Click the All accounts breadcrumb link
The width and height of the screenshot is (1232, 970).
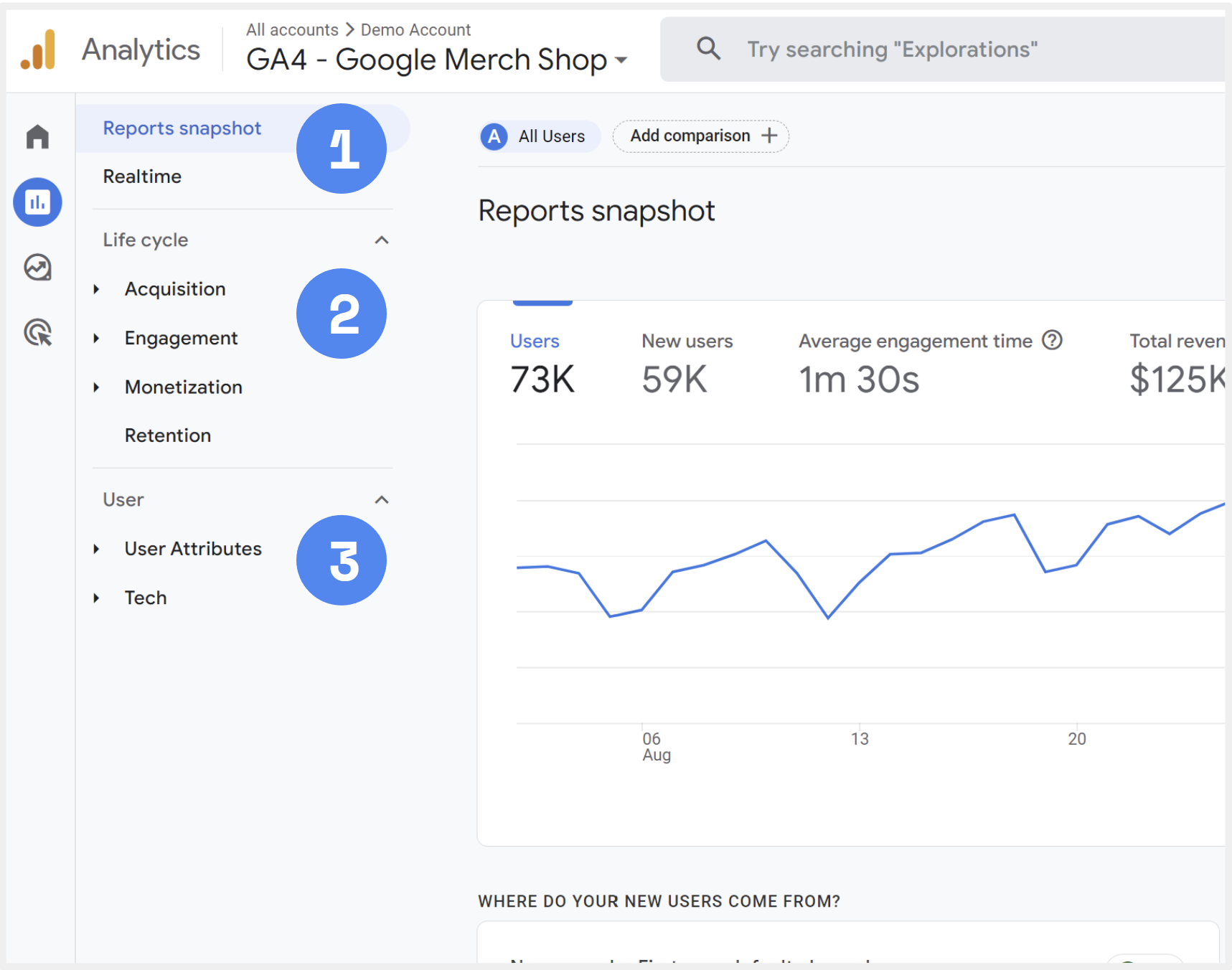[292, 30]
